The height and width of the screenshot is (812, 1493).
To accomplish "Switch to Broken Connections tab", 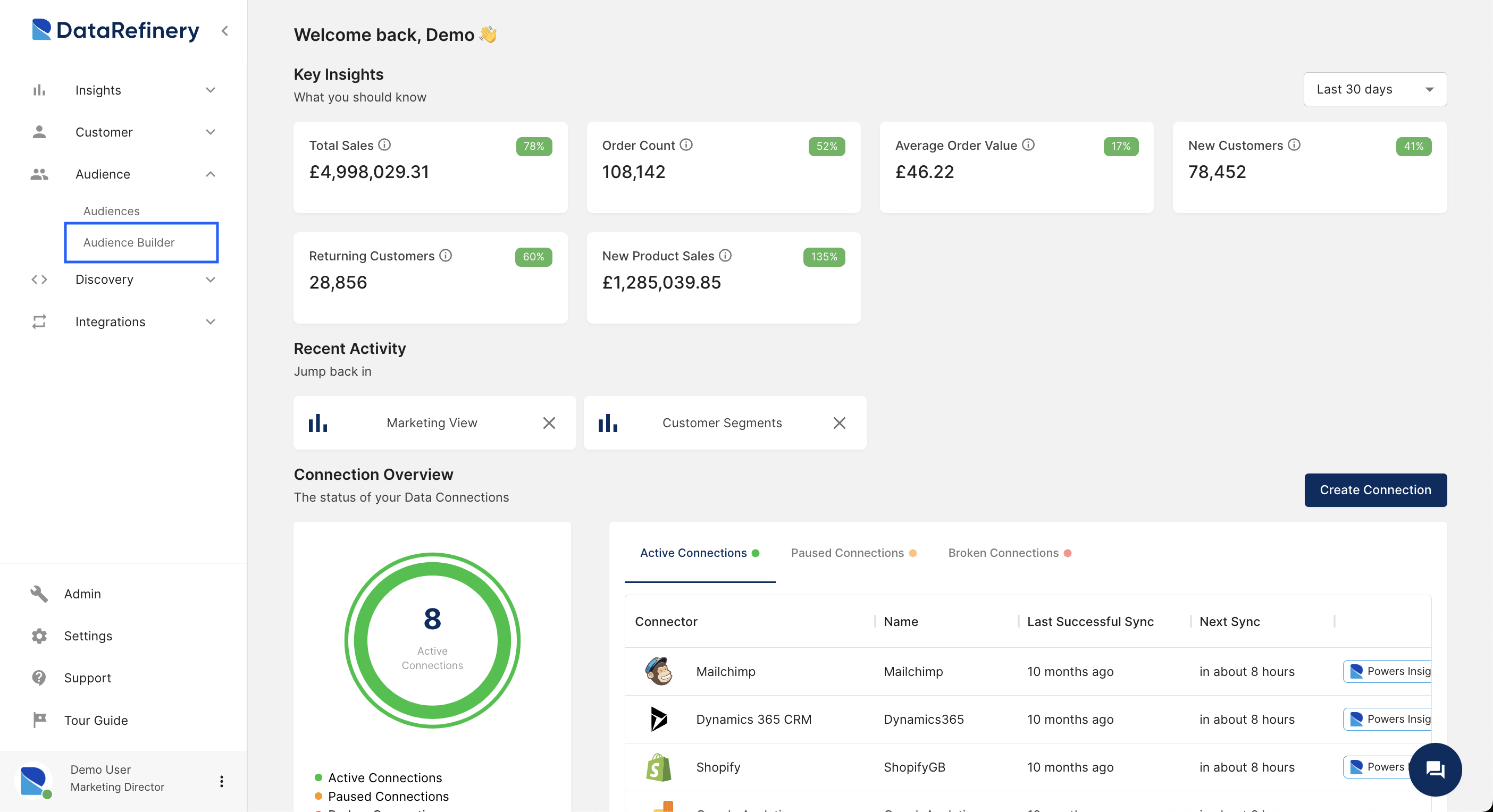I will click(1009, 553).
